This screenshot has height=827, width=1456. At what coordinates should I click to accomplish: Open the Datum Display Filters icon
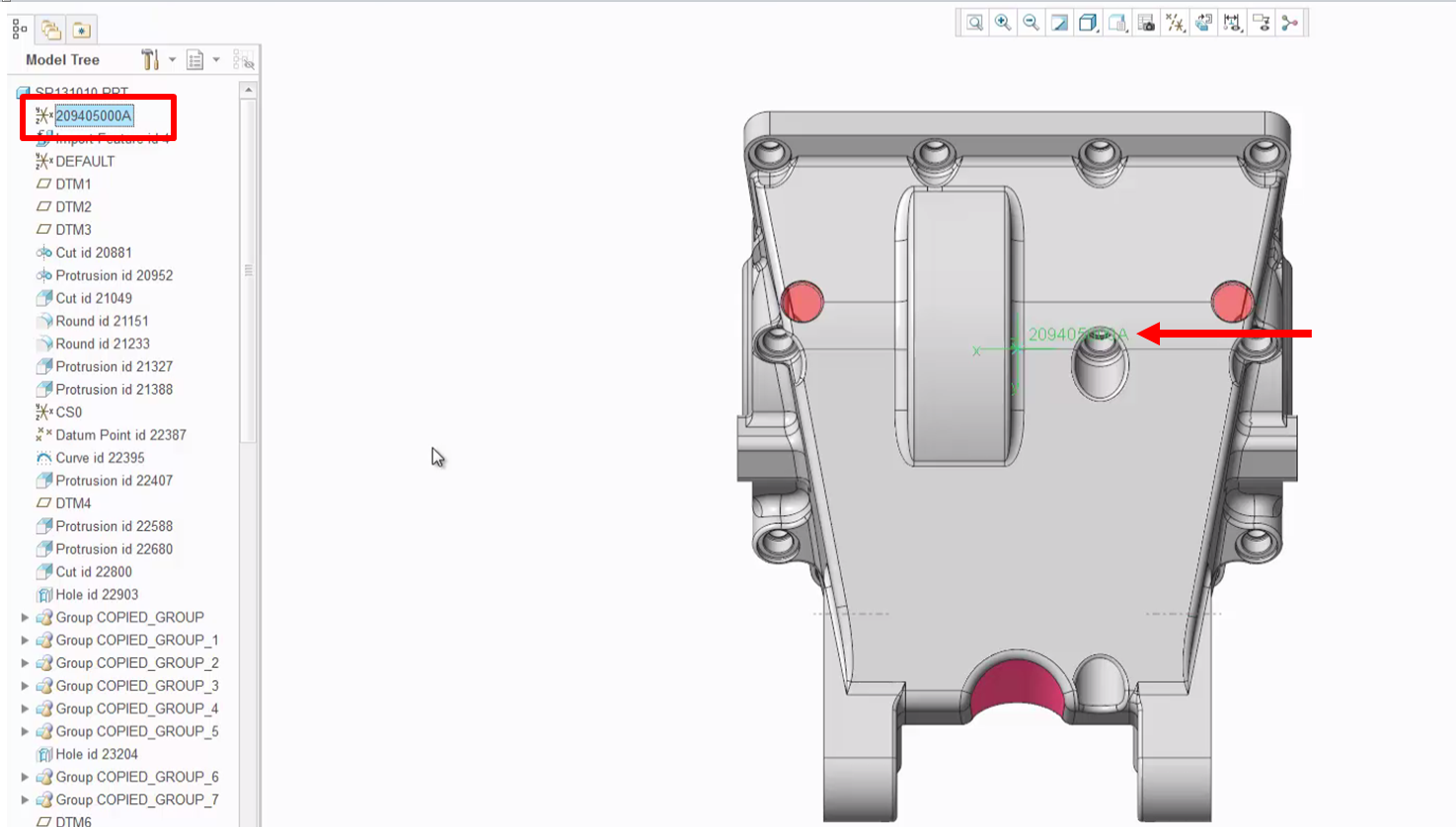coord(1175,23)
